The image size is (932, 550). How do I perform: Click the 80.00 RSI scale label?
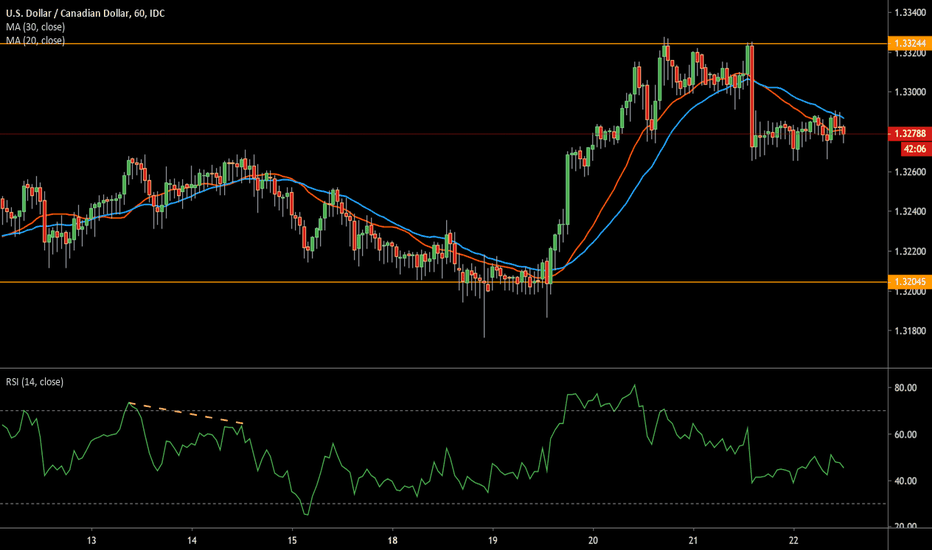(904, 388)
